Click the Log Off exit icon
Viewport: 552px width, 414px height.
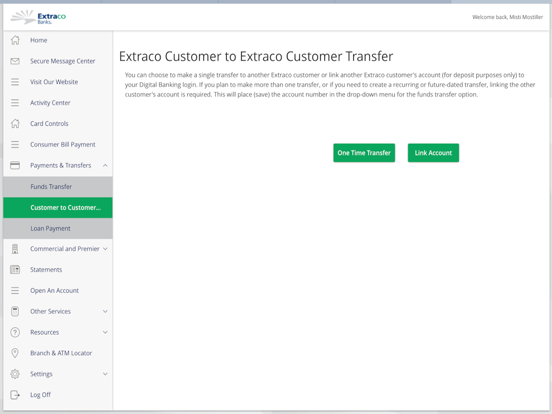click(15, 395)
